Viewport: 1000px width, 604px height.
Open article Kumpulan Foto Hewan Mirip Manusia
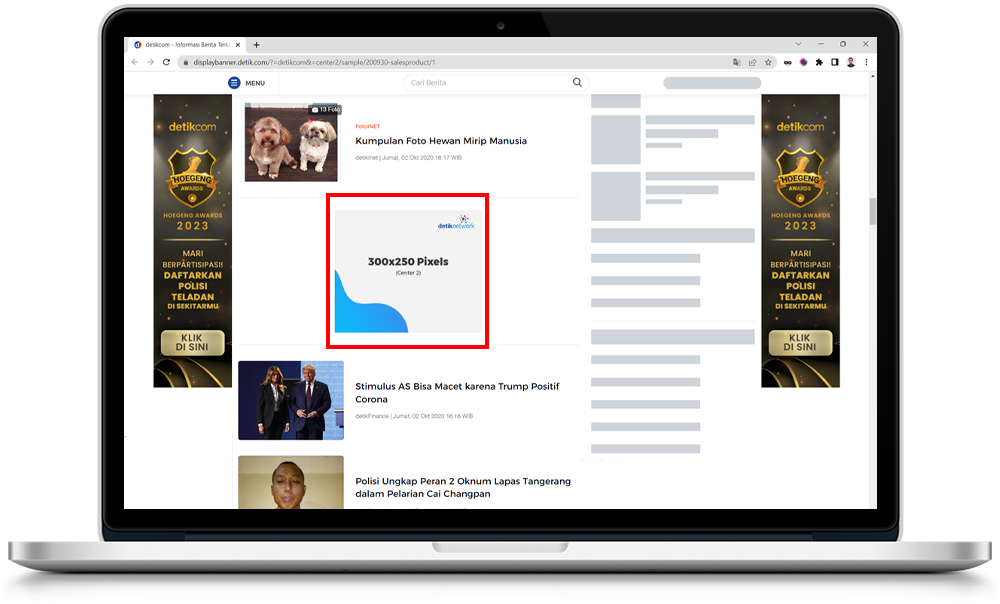point(441,141)
